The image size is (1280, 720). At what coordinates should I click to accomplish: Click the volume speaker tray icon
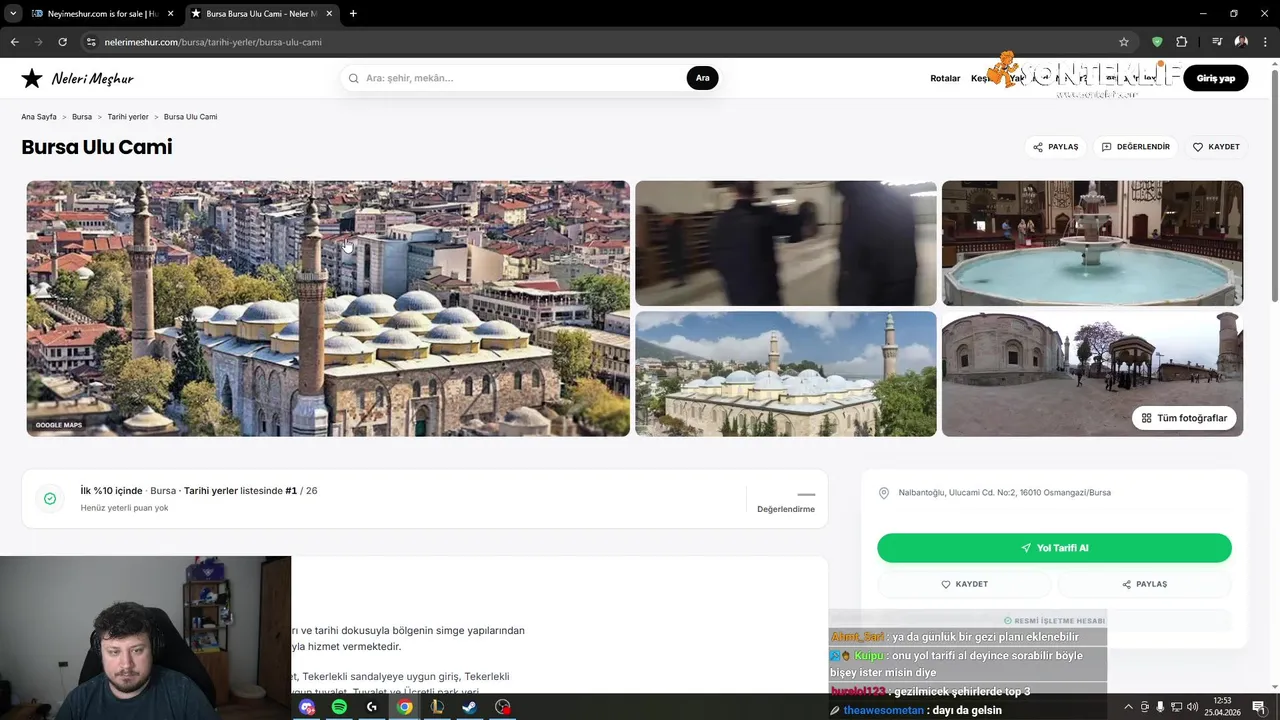click(1192, 707)
